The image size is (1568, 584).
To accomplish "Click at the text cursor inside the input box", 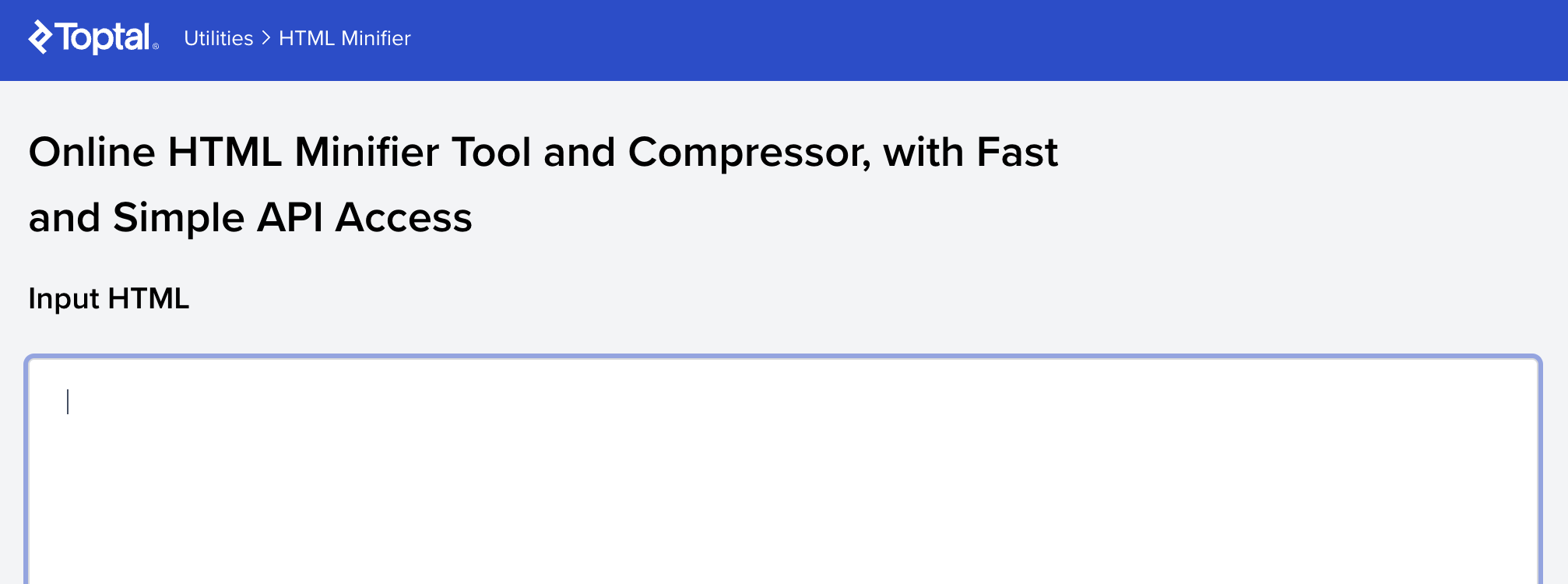I will click(x=68, y=402).
